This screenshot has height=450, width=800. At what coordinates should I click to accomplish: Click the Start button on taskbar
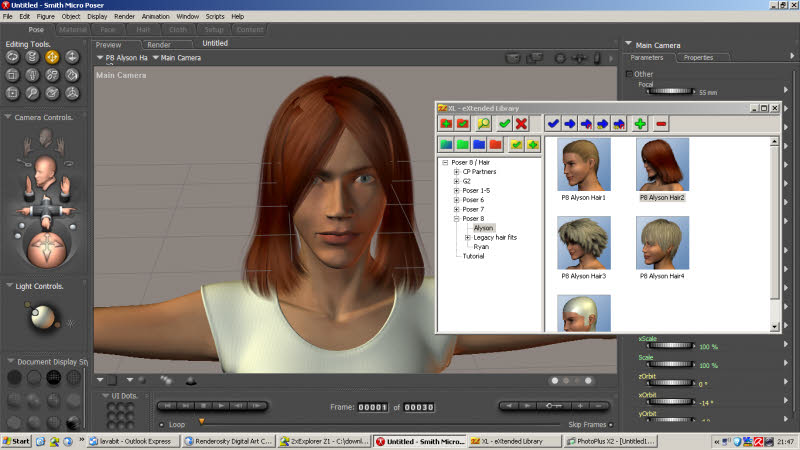pos(17,440)
